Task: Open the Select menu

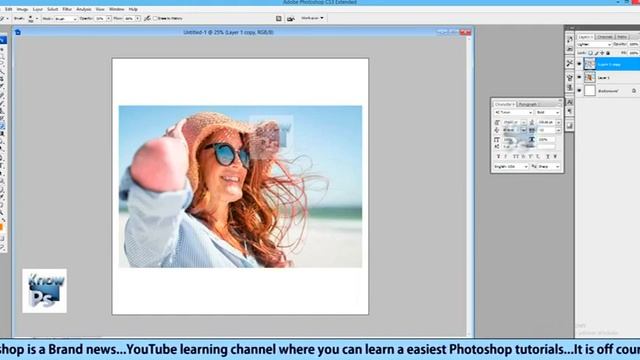Action: point(53,9)
